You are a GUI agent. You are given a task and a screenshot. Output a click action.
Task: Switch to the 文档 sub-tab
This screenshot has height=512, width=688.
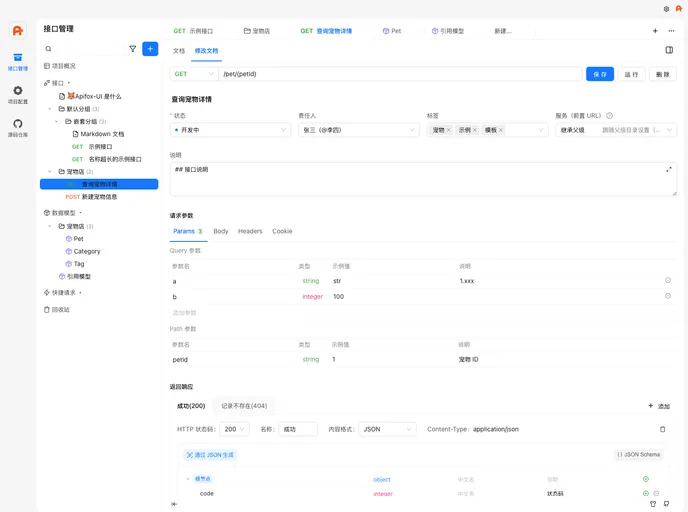(x=179, y=51)
